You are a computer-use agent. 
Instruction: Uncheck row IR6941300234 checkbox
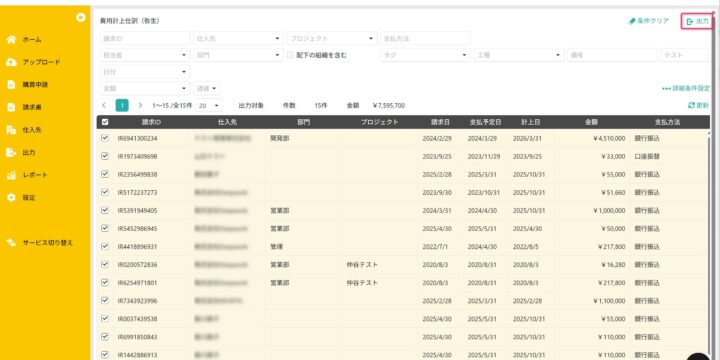tap(105, 138)
